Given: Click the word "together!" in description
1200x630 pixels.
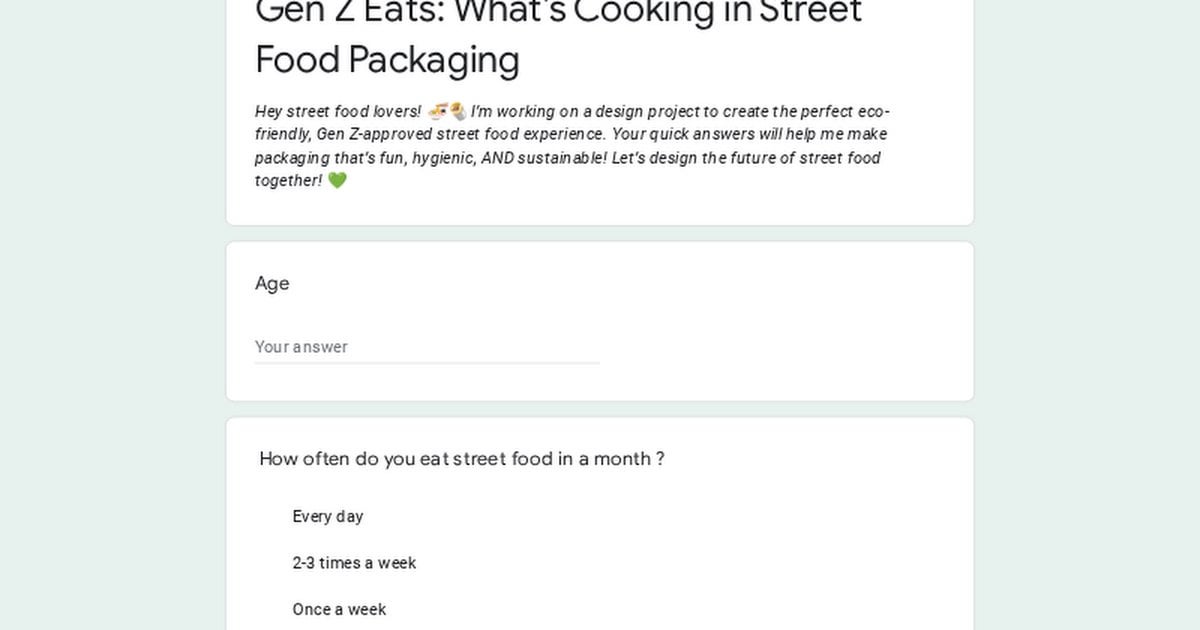Looking at the screenshot, I should [288, 181].
